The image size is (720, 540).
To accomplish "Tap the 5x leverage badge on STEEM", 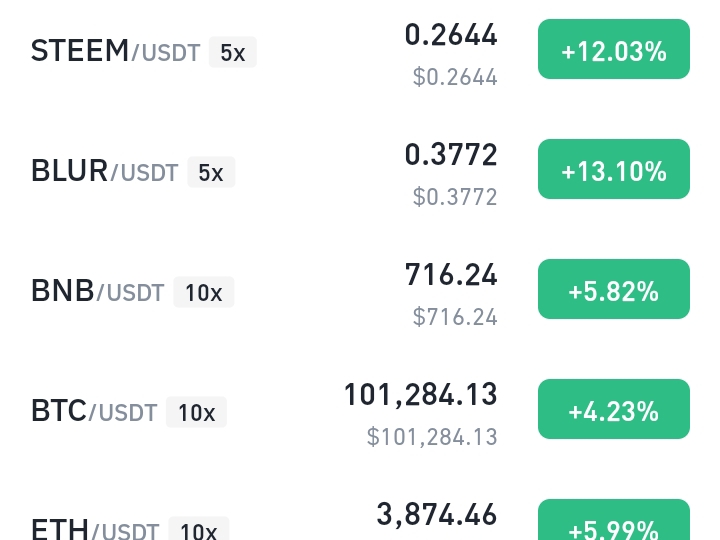I will 233,52.
